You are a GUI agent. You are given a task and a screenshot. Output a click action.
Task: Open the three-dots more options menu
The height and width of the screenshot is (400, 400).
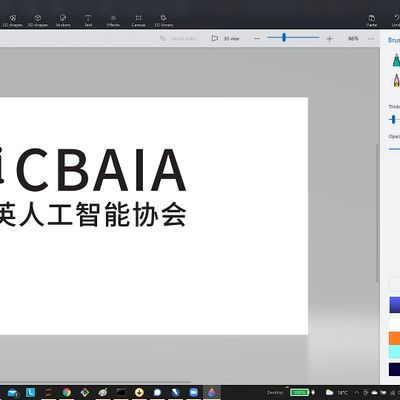coord(371,39)
